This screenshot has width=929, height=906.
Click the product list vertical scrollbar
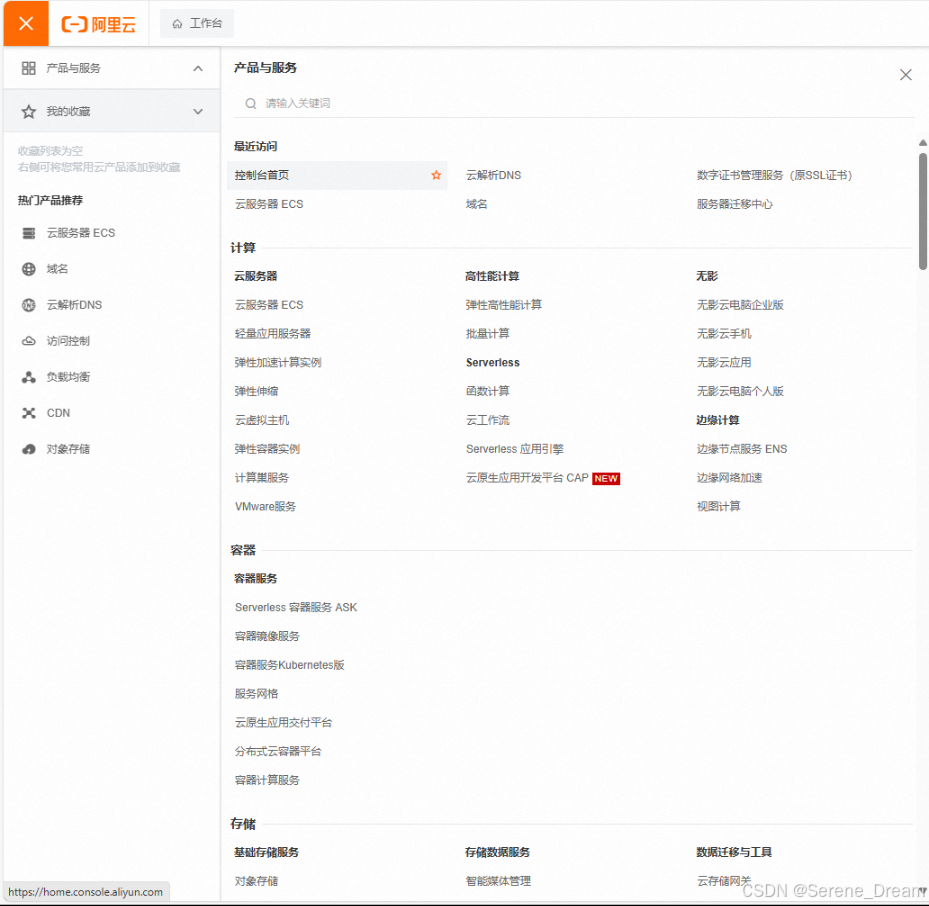[x=922, y=211]
